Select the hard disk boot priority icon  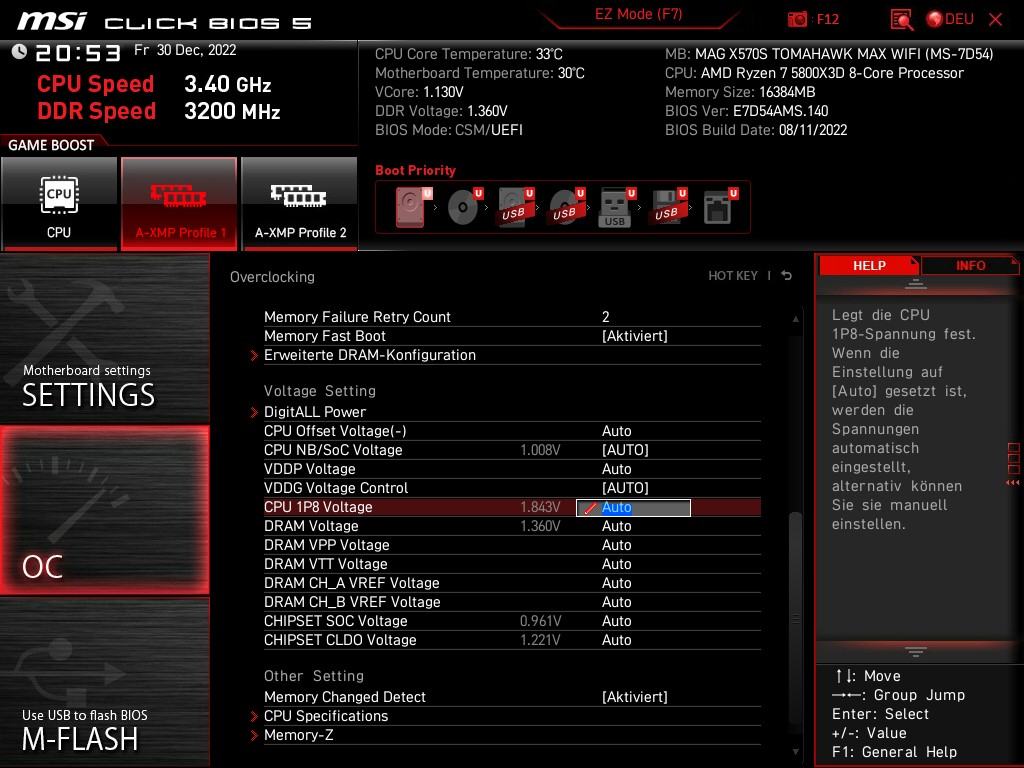point(413,207)
